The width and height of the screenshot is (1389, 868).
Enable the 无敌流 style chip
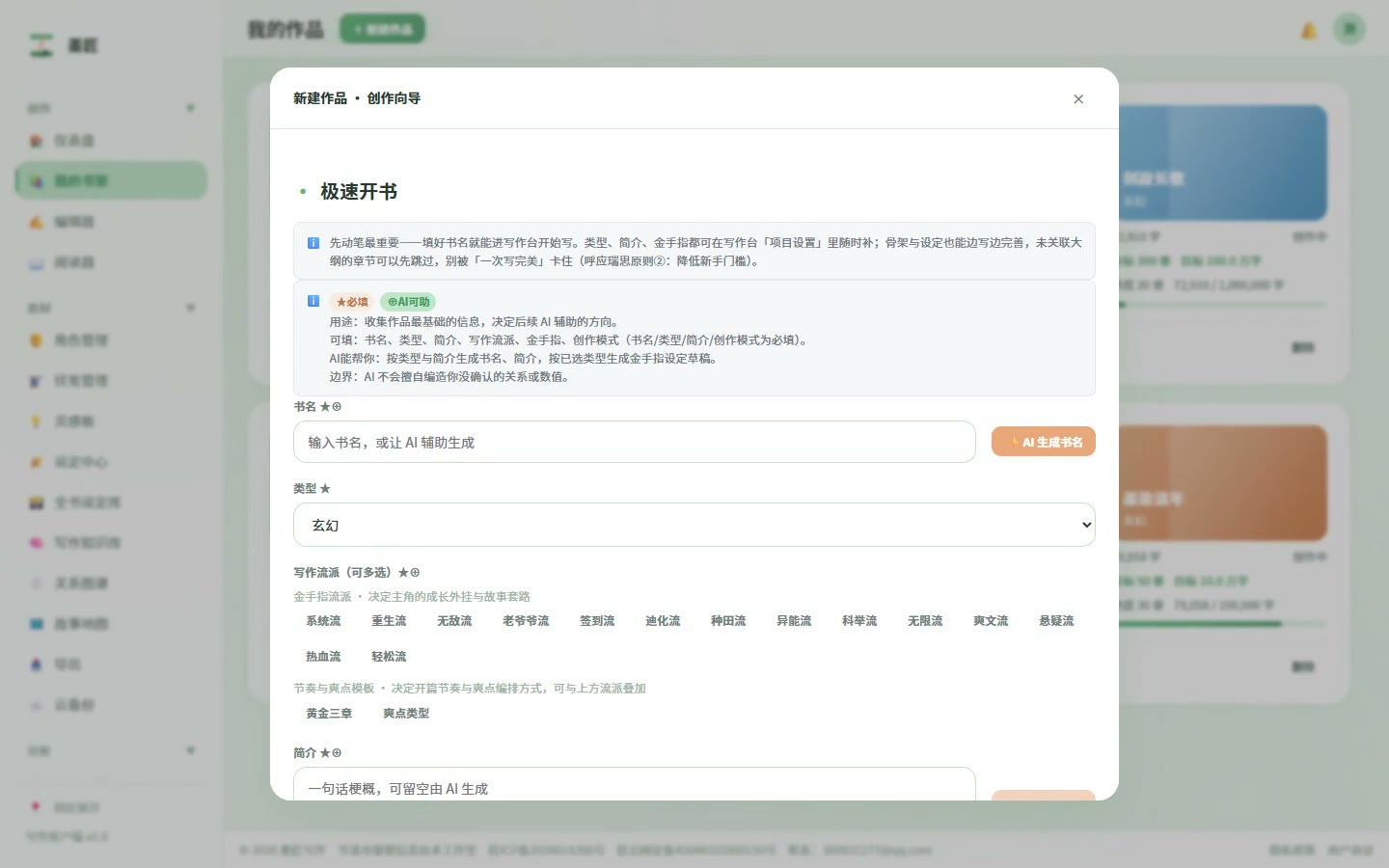pos(454,621)
